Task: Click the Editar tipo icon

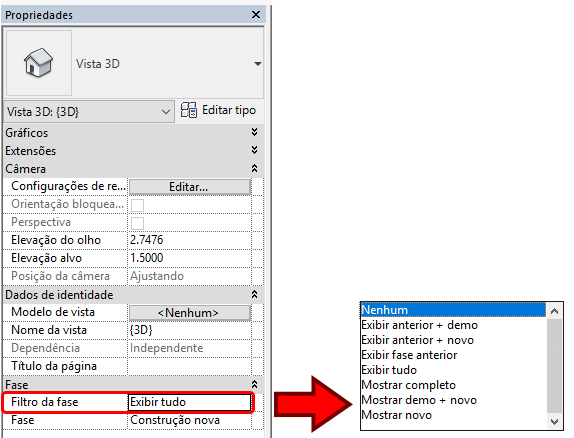Action: pos(189,110)
